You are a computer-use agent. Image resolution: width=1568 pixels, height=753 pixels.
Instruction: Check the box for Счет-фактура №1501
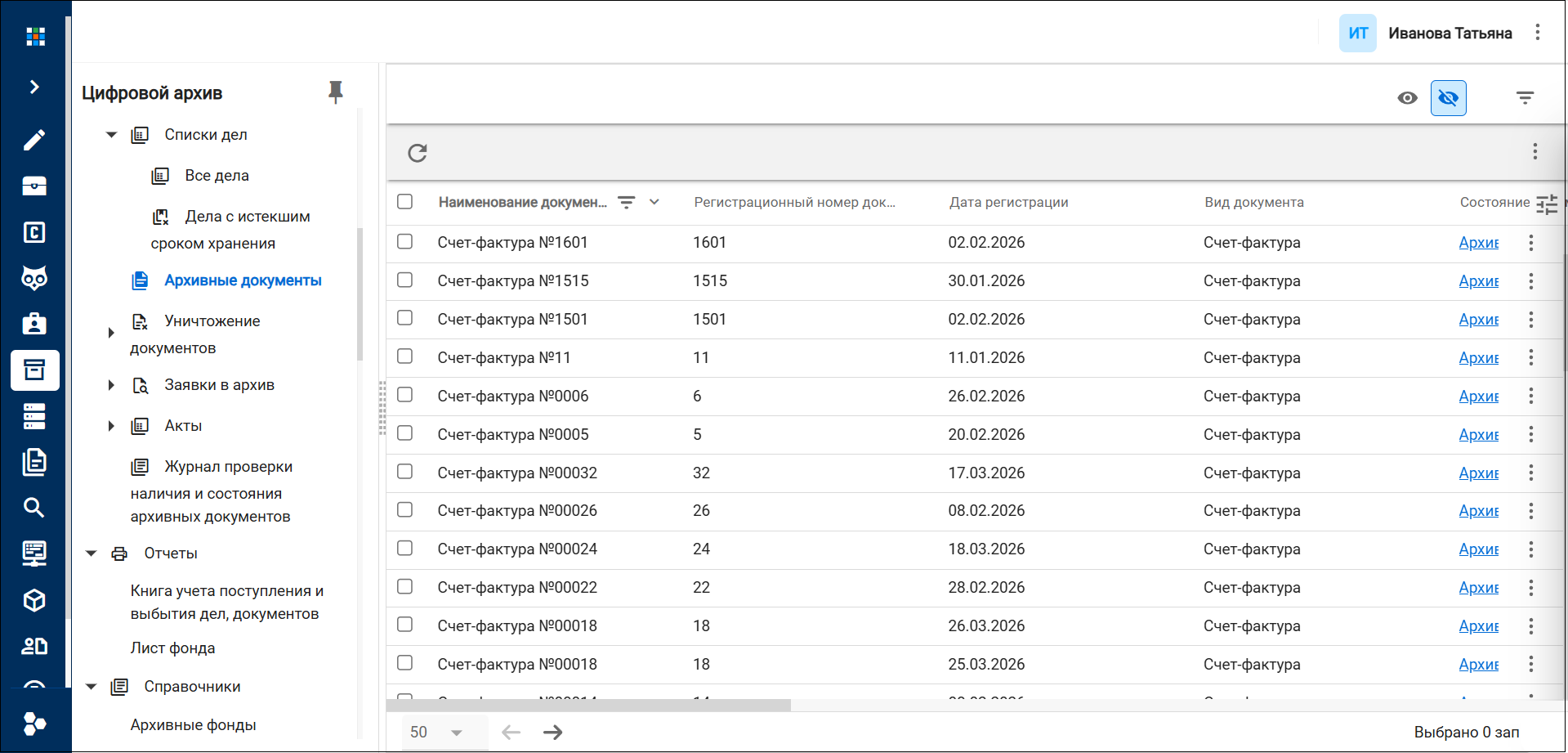coord(404,317)
